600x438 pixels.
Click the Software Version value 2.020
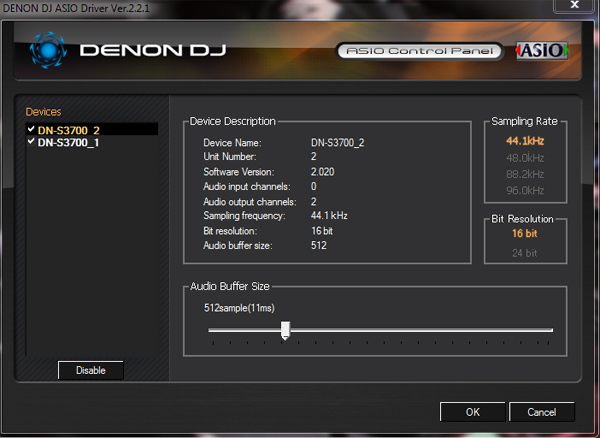(x=323, y=172)
